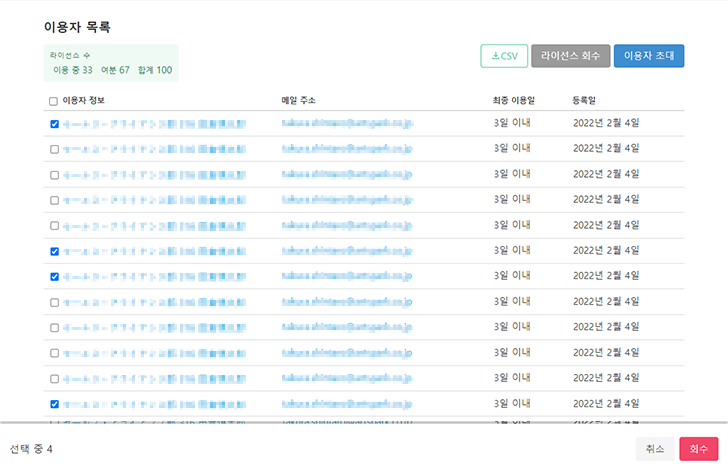
Task: Uncheck the twelfth user row checkbox
Action: coord(54,405)
